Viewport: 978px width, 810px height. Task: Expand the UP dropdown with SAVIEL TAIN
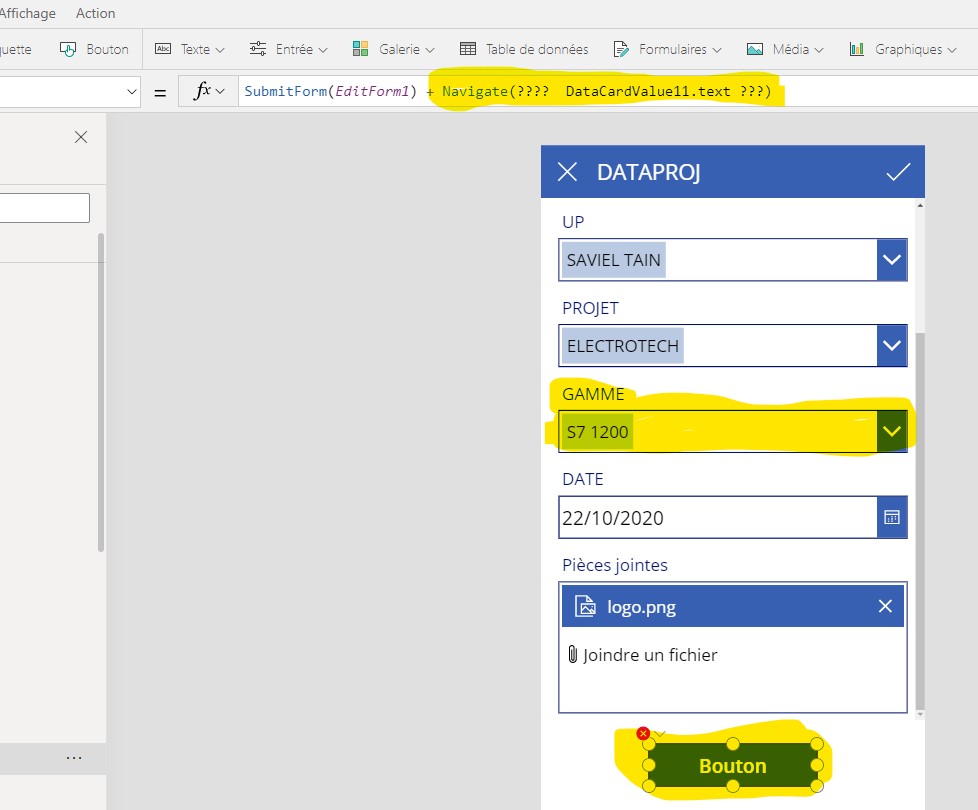coord(892,259)
